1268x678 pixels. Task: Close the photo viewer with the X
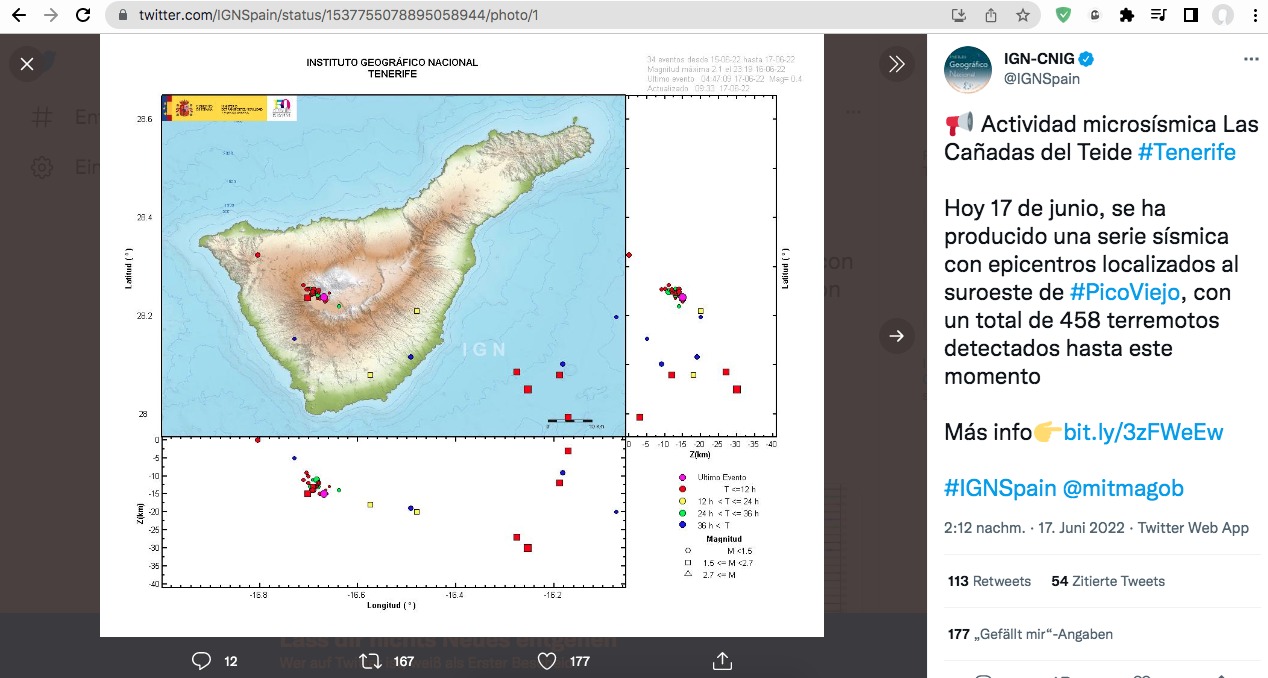27,64
